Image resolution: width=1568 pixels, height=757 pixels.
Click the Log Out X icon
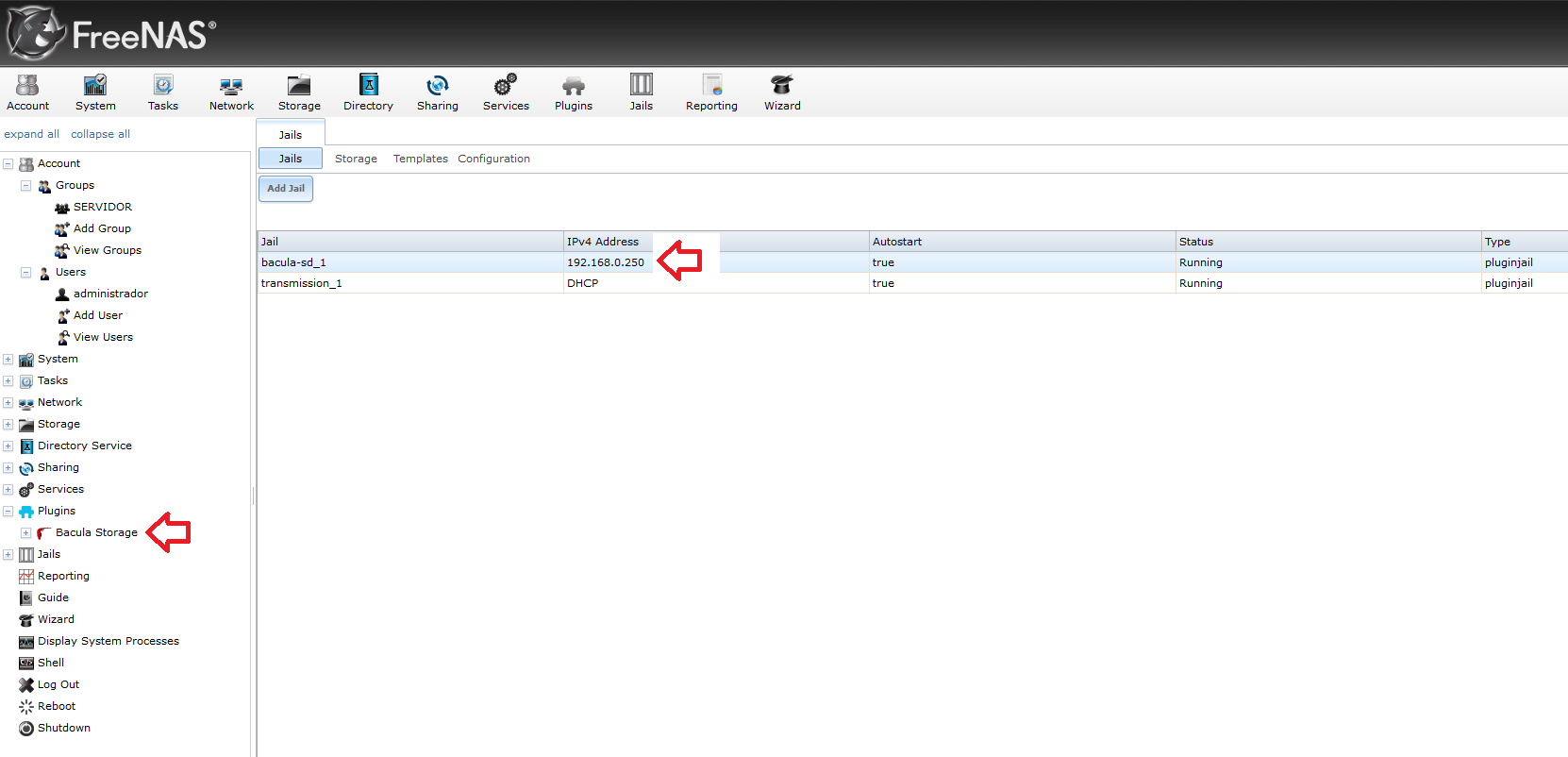[x=26, y=685]
